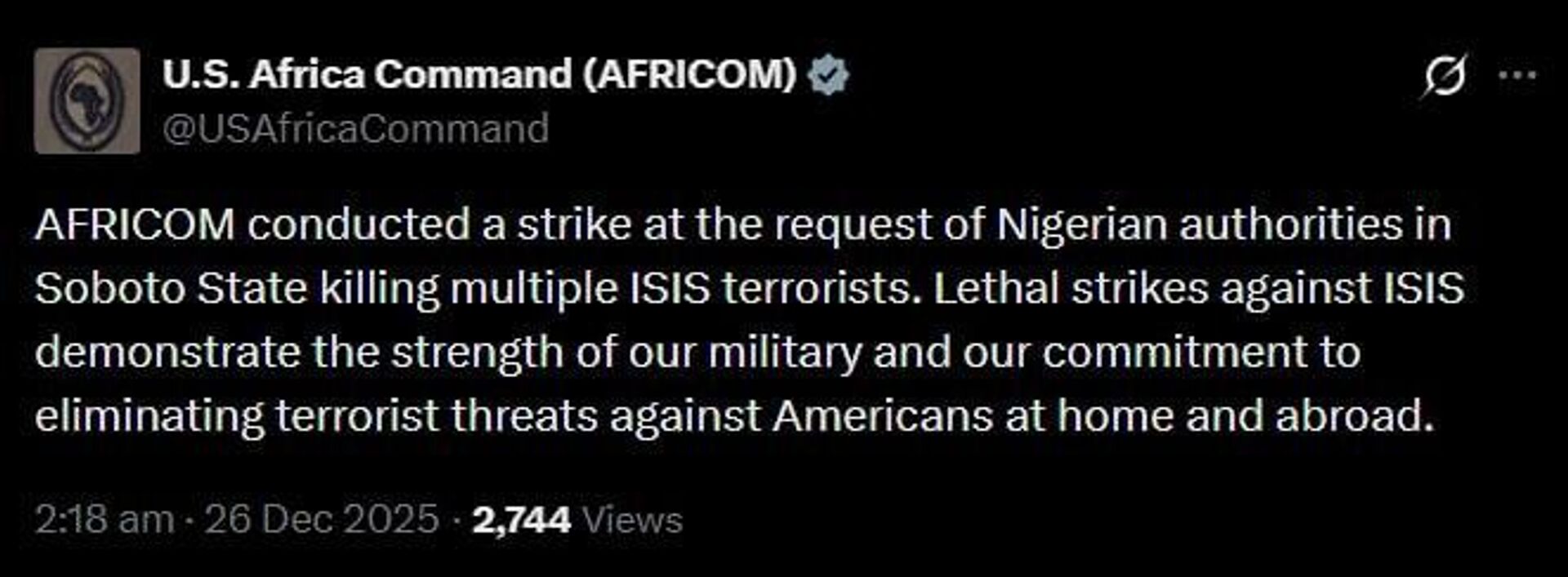
Task: Click the U.S. Africa Command profile avatar
Action: (x=88, y=98)
